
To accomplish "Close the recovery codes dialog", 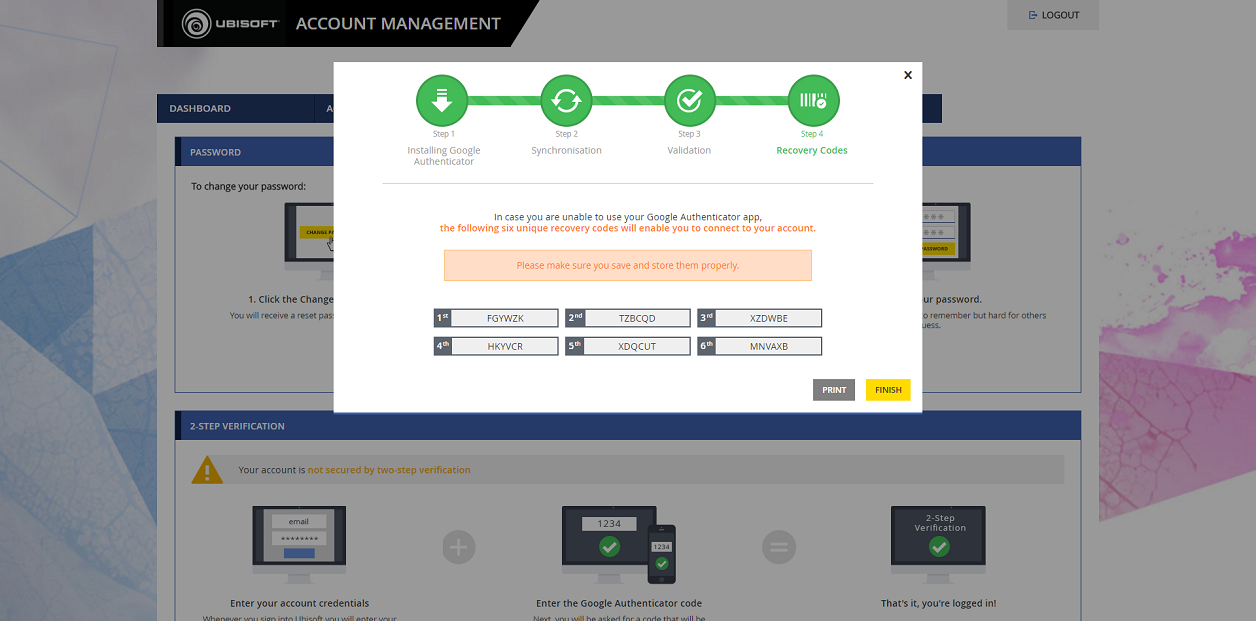I will pos(908,75).
